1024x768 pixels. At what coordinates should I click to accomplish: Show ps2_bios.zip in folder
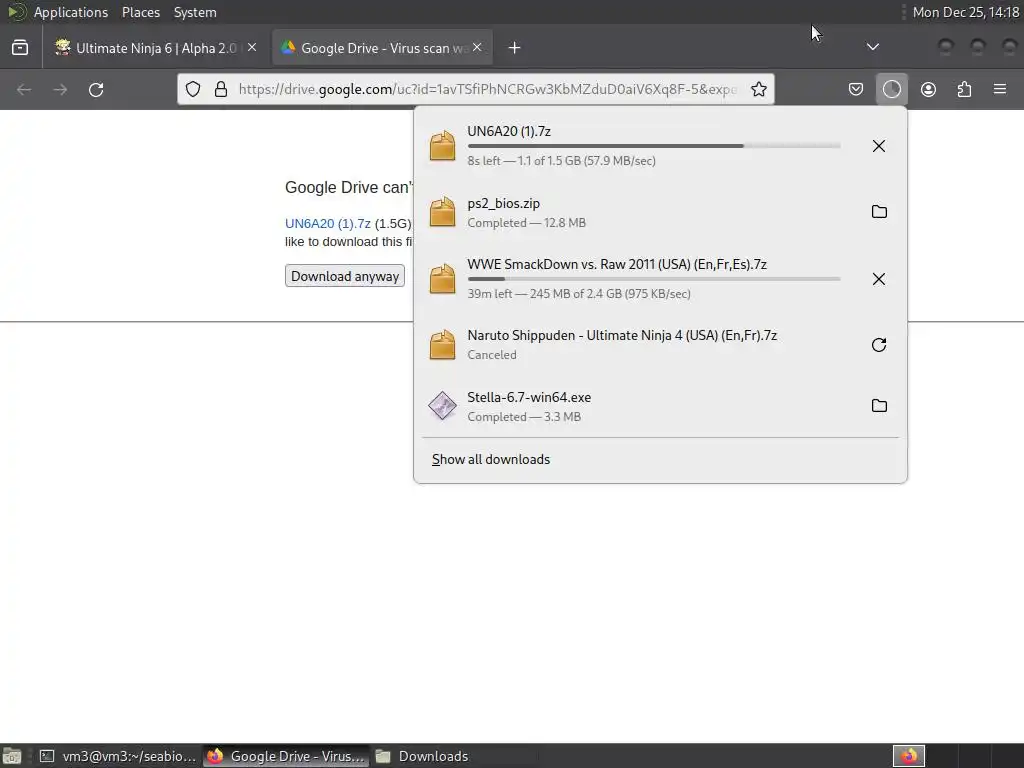pyautogui.click(x=879, y=212)
